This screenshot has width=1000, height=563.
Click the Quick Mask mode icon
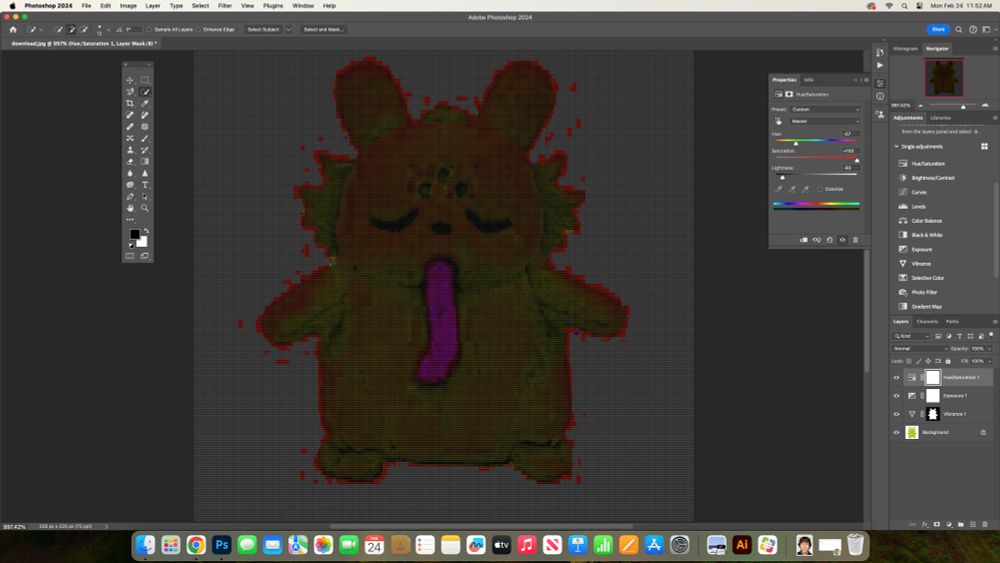pyautogui.click(x=130, y=256)
